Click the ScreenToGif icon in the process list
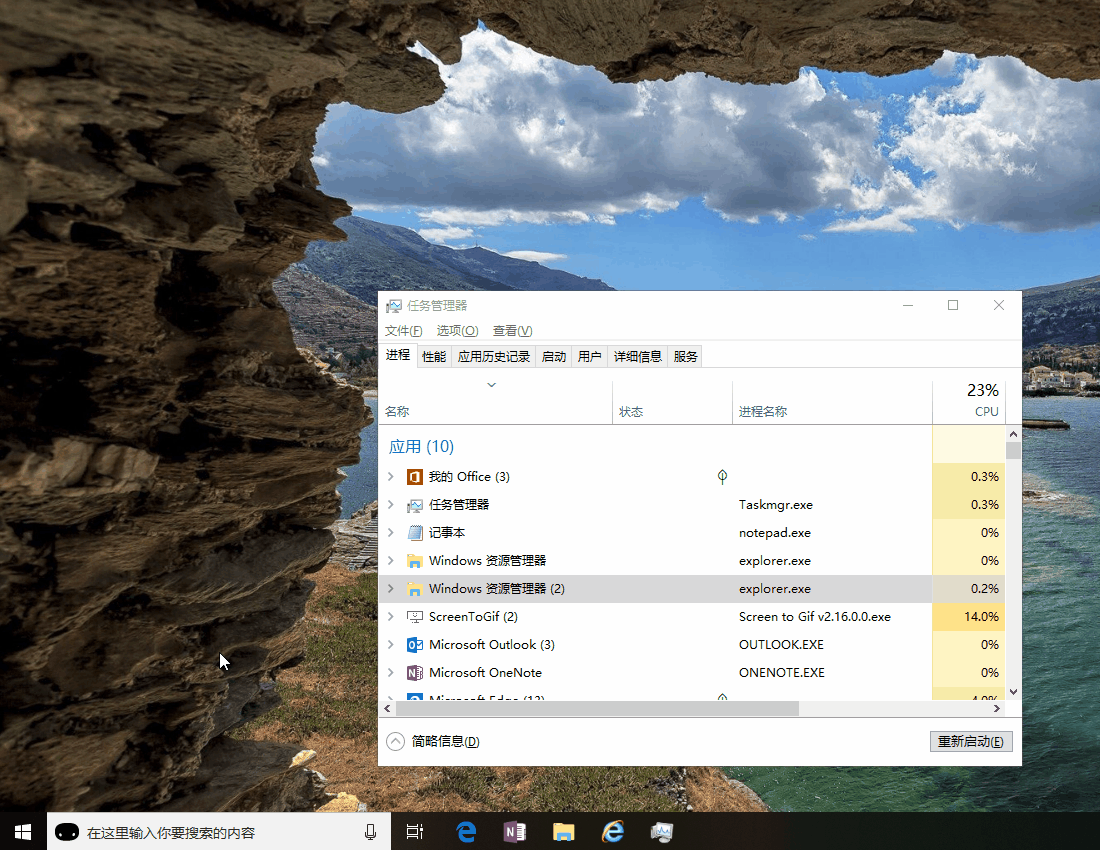This screenshot has height=850, width=1100. 415,617
